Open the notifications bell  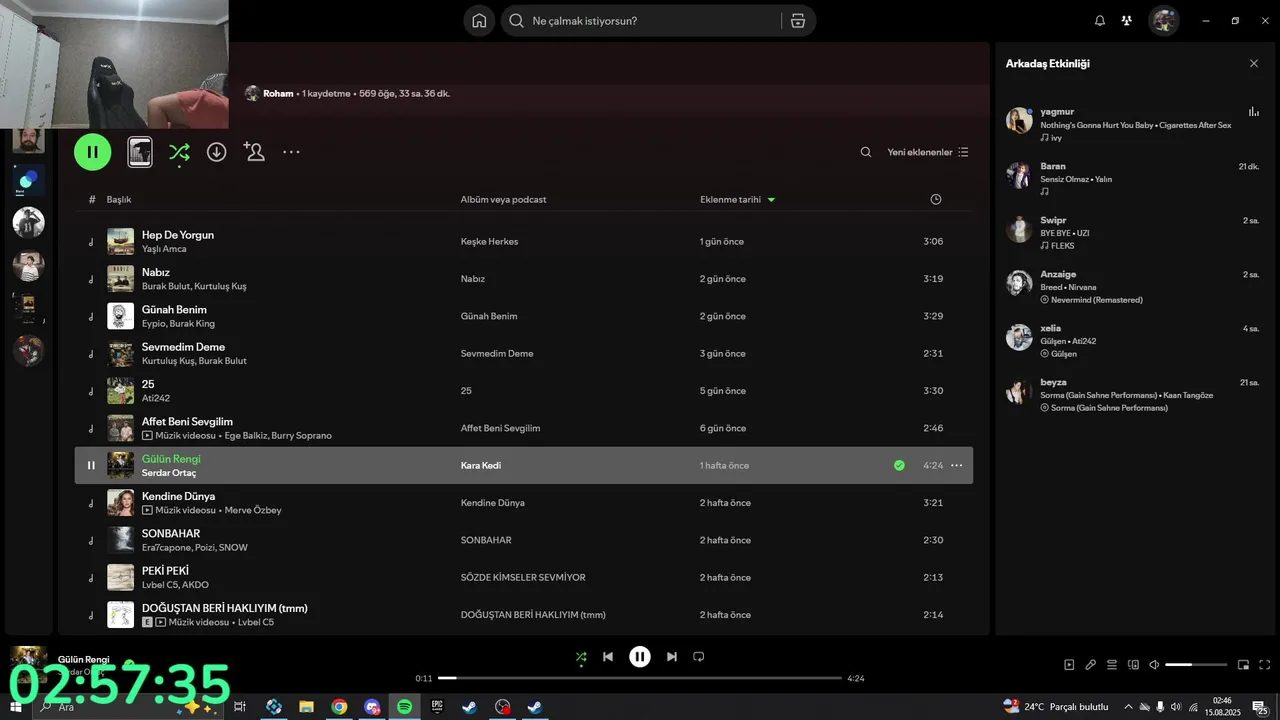tap(1100, 20)
